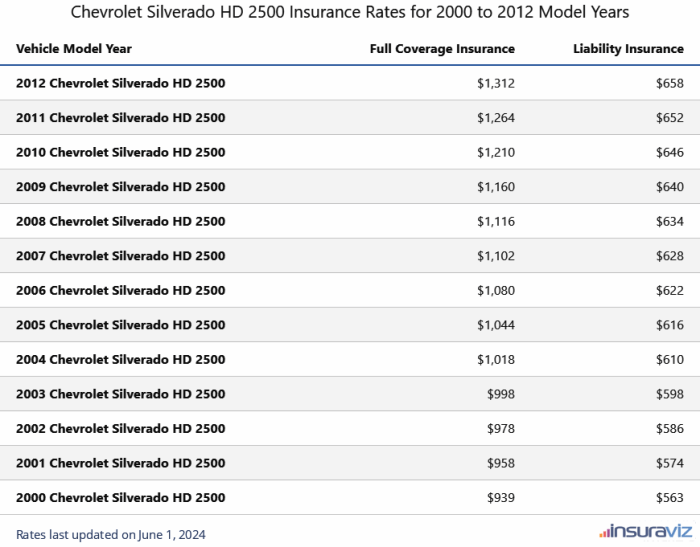Screen dimensions: 700x547
Task: Click the $1,080 full coverage value
Action: tap(496, 290)
